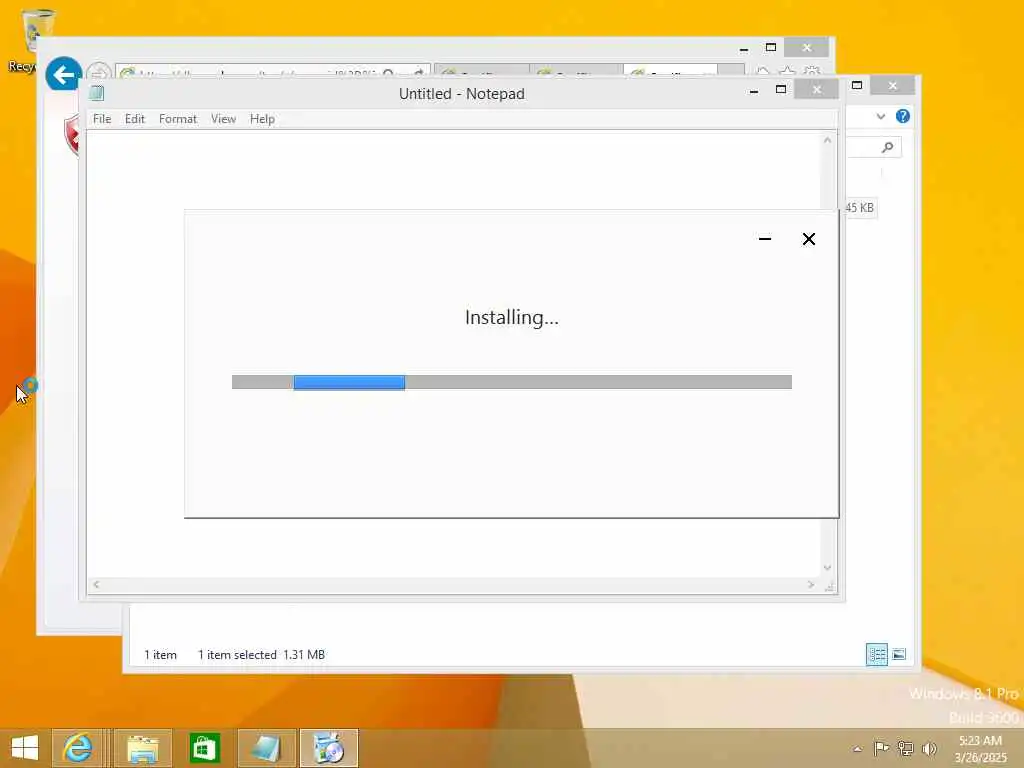Switch File Explorer to details view
The width and height of the screenshot is (1024, 768).
(x=876, y=654)
